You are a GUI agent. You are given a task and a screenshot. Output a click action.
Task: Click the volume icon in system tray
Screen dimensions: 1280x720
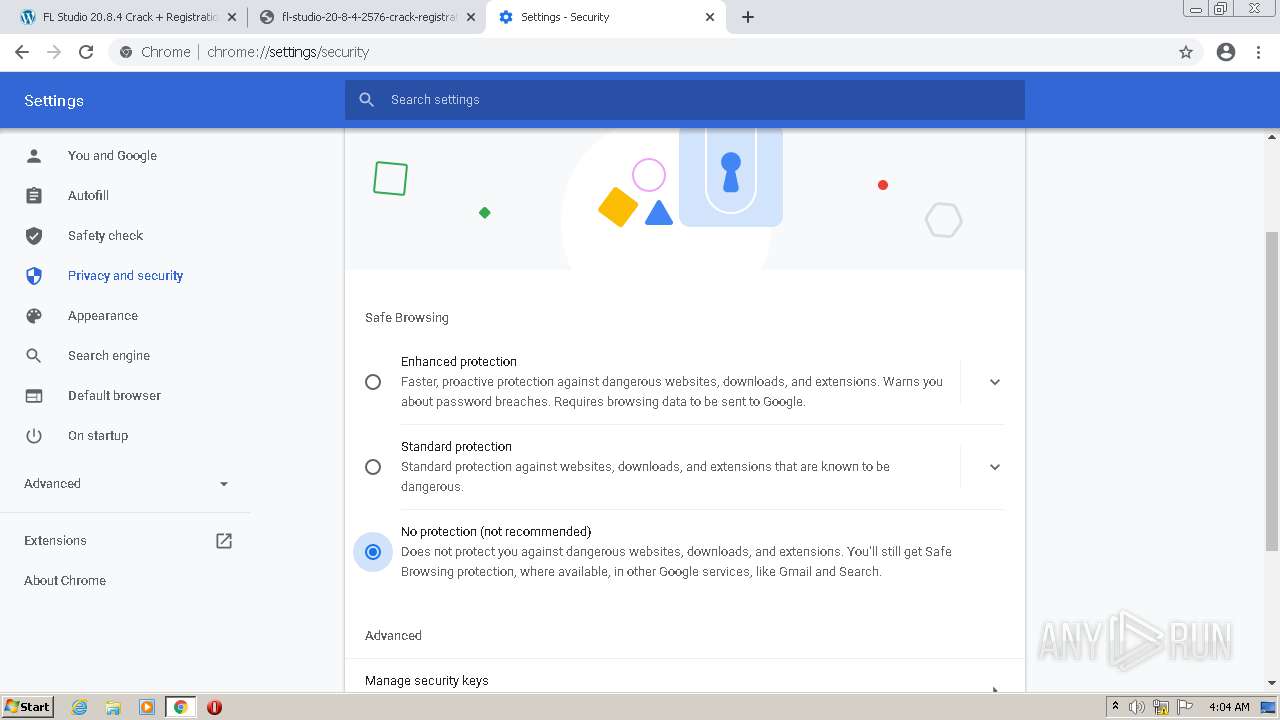tap(1137, 707)
